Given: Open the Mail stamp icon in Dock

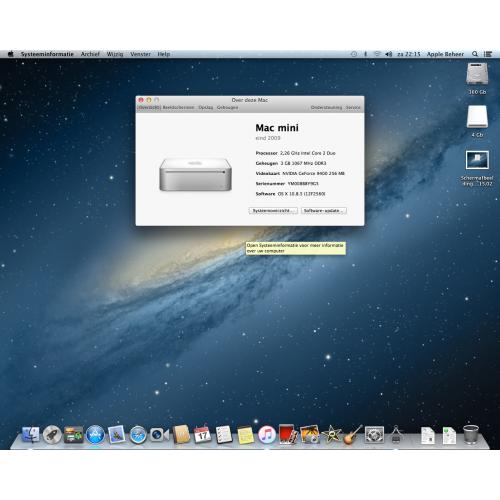Looking at the screenshot, I should pos(116,435).
